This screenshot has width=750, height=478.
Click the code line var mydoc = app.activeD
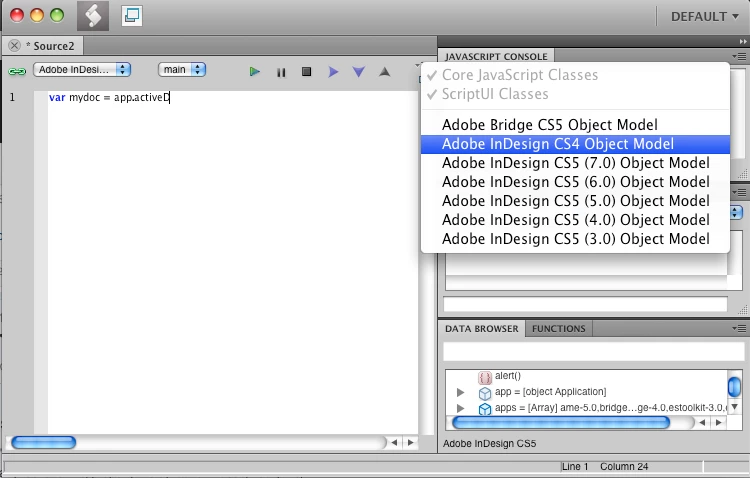pyautogui.click(x=110, y=98)
